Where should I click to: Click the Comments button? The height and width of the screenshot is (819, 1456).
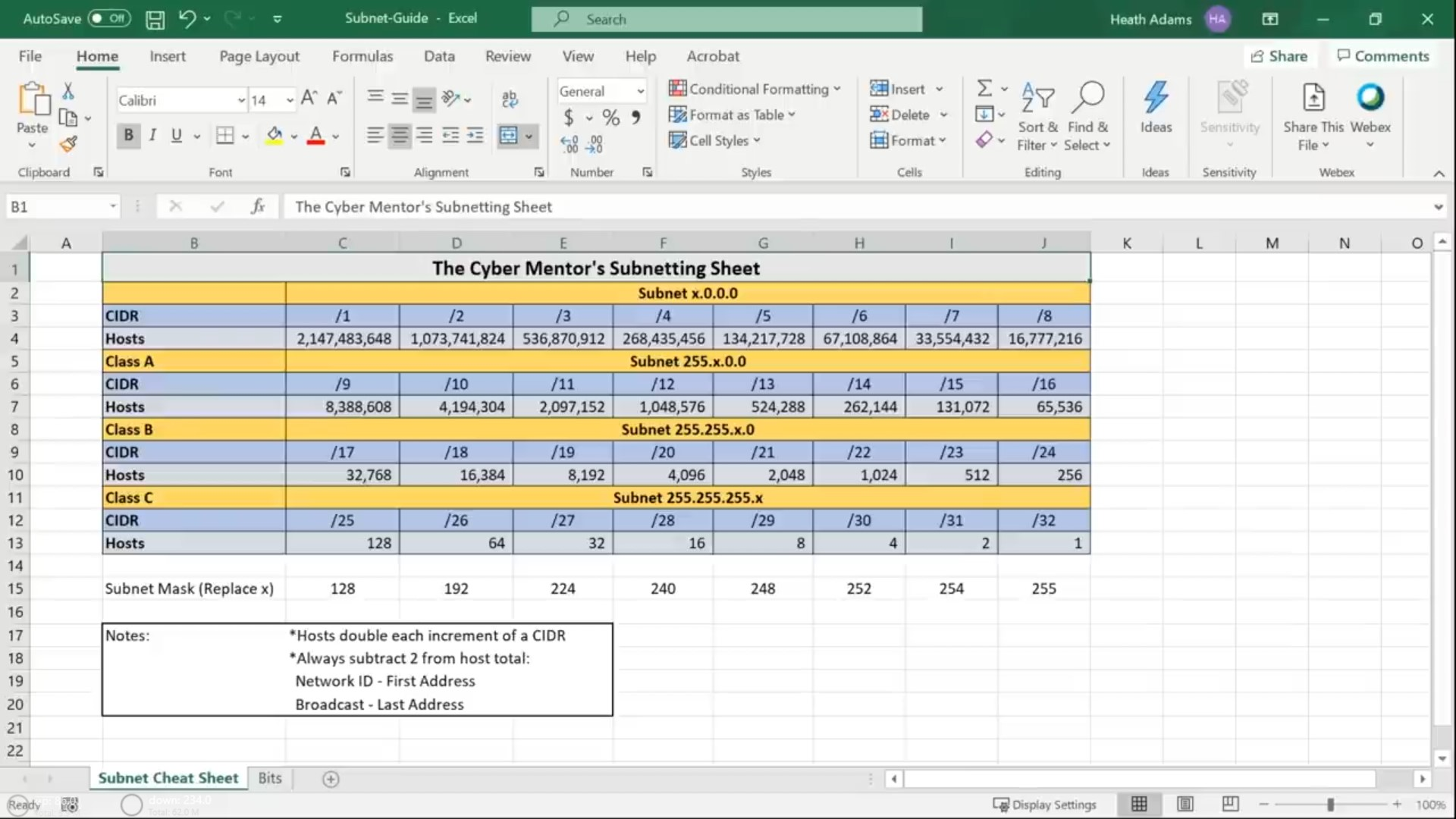(1382, 56)
